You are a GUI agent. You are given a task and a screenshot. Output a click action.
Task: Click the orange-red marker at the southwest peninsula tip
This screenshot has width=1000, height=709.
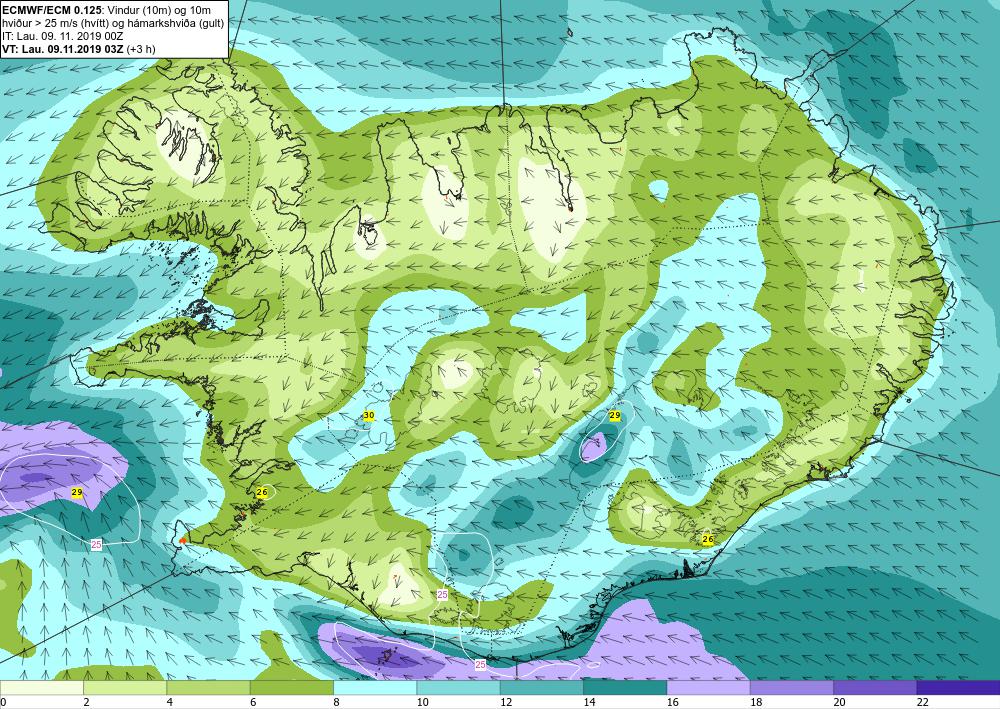182,540
